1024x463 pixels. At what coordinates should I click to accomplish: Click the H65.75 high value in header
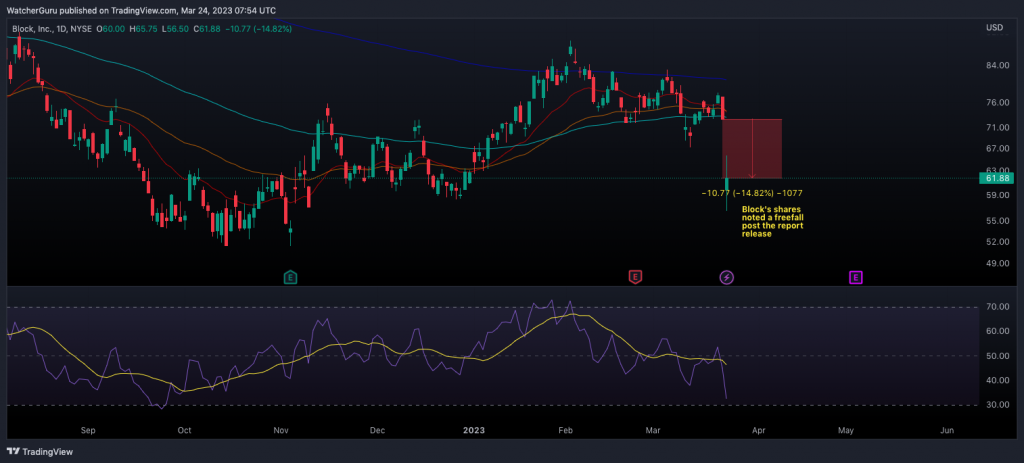pyautogui.click(x=143, y=29)
